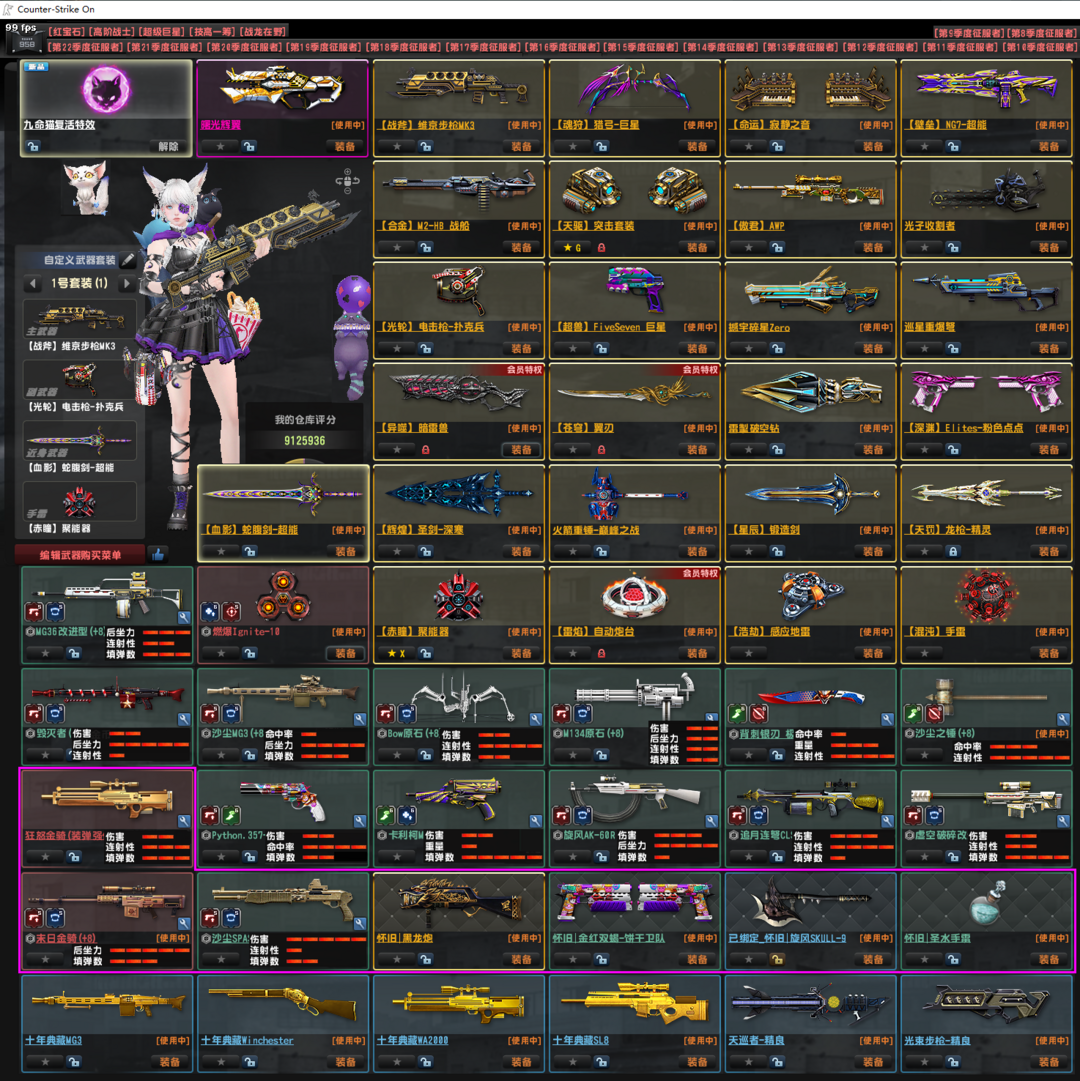Go to the previous weapon set with left arrow
Screen dimensions: 1080x1081
click(x=32, y=283)
